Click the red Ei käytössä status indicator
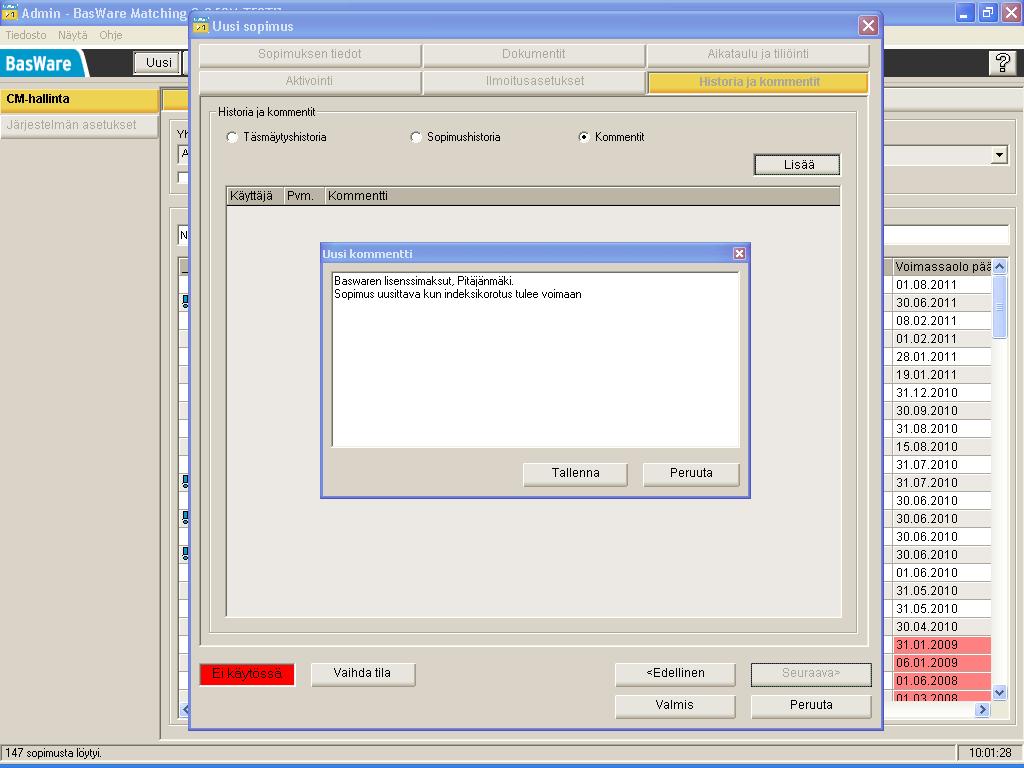The width and height of the screenshot is (1024, 768). (x=247, y=674)
